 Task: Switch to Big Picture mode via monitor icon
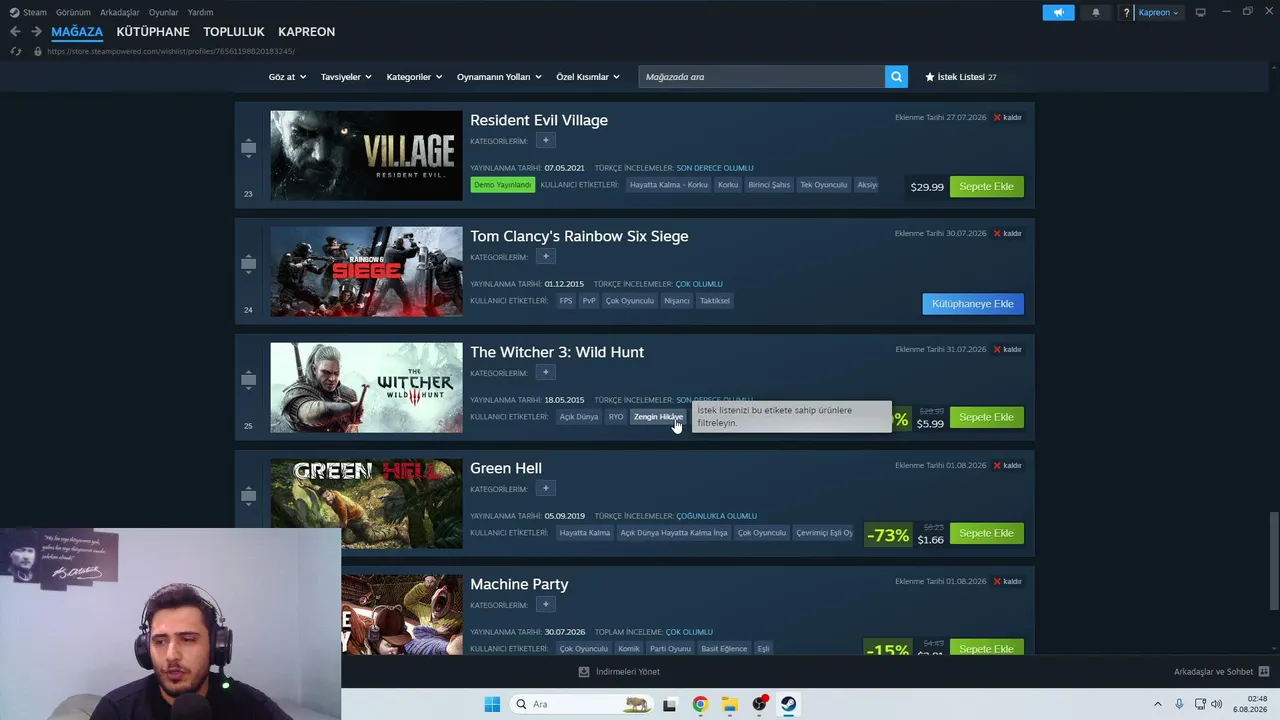click(x=1201, y=12)
